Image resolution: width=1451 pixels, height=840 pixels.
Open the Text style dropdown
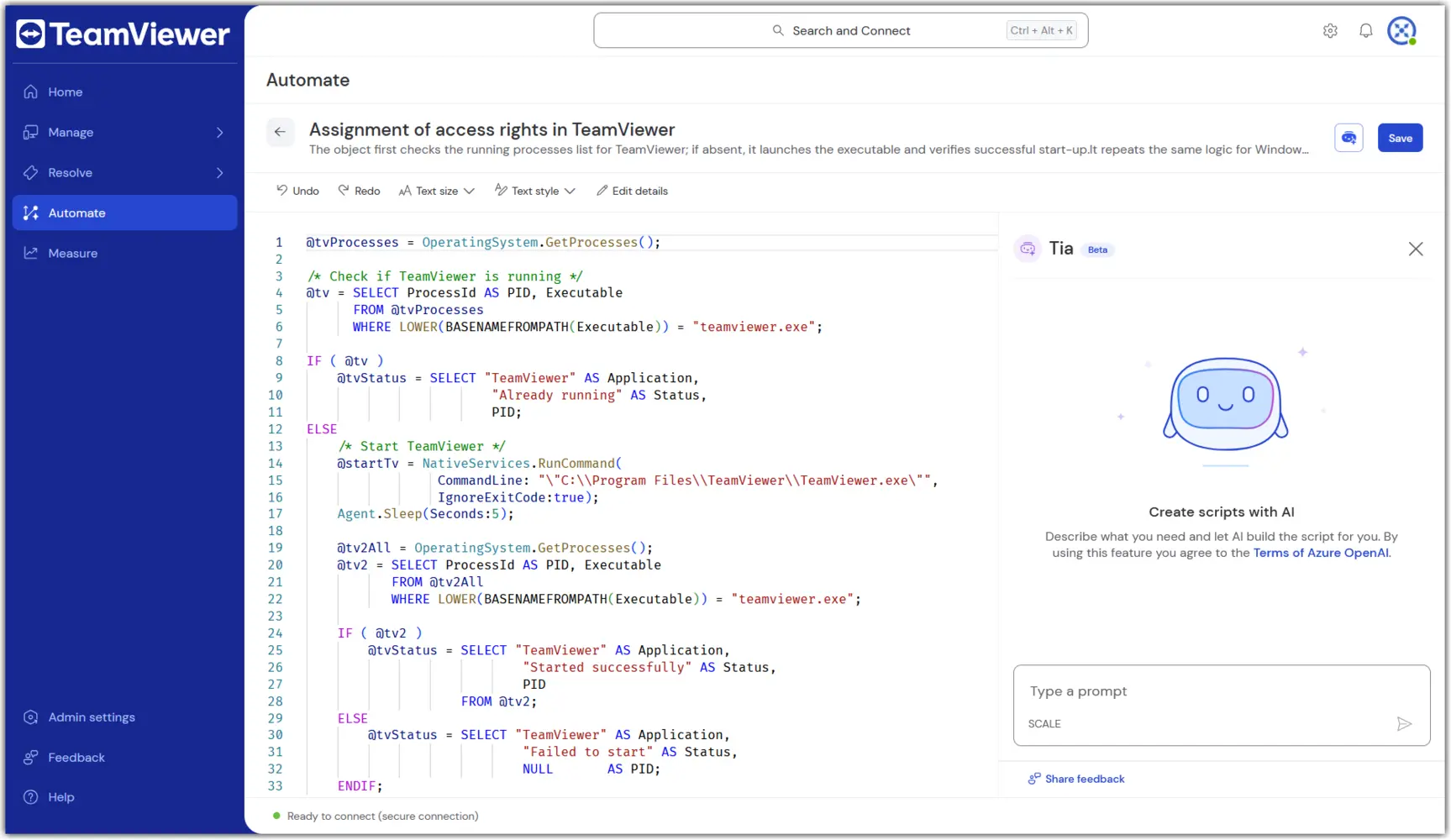(x=535, y=191)
